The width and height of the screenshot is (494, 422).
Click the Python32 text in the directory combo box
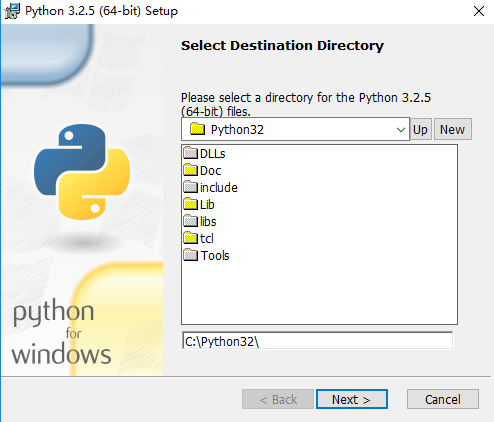pyautogui.click(x=237, y=129)
